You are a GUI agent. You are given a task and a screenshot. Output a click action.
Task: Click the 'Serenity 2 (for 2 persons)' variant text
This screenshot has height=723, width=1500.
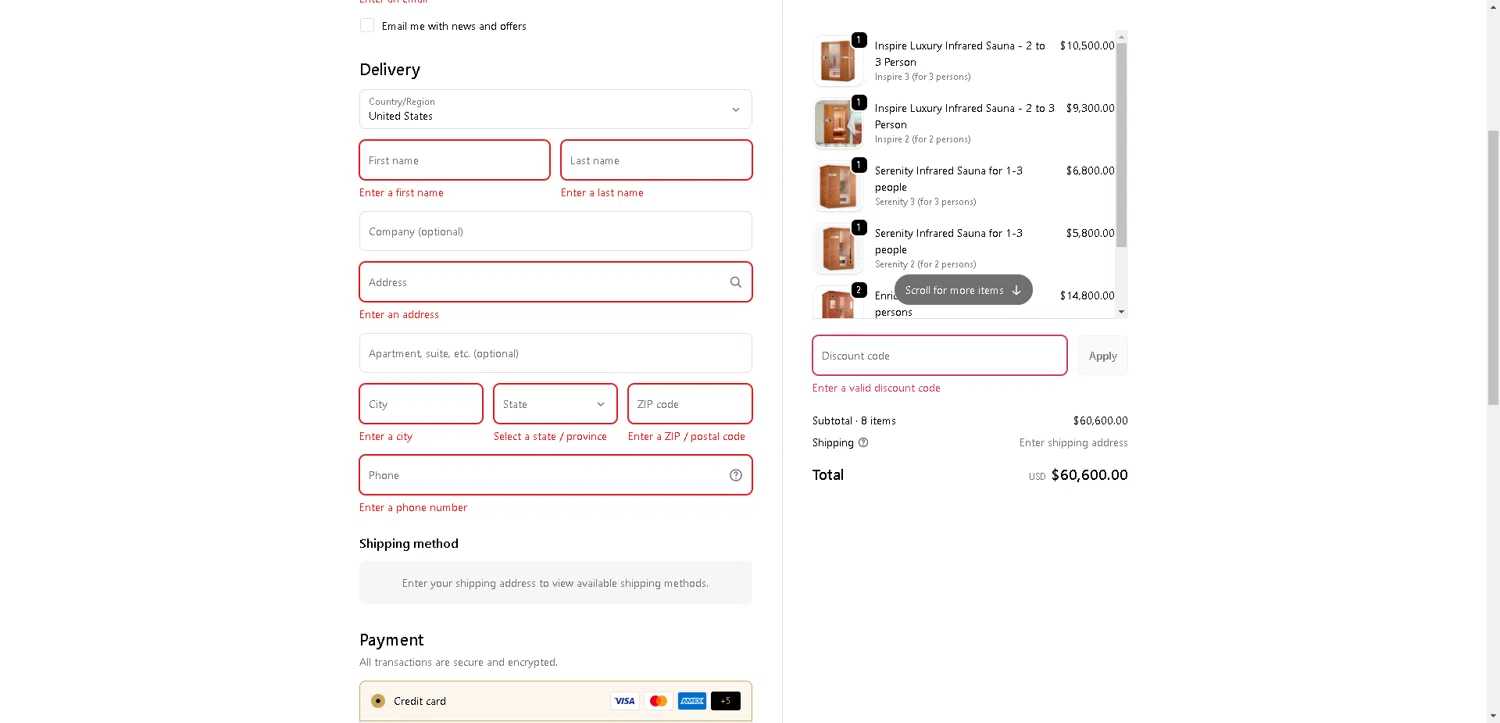(x=925, y=264)
